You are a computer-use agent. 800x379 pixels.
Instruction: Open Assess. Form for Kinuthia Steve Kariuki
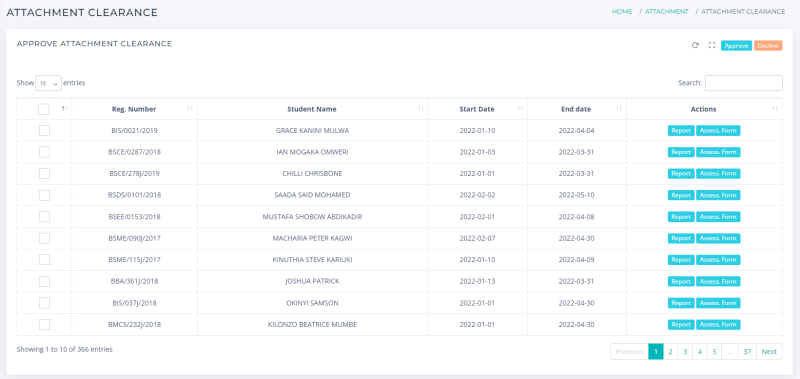click(718, 260)
